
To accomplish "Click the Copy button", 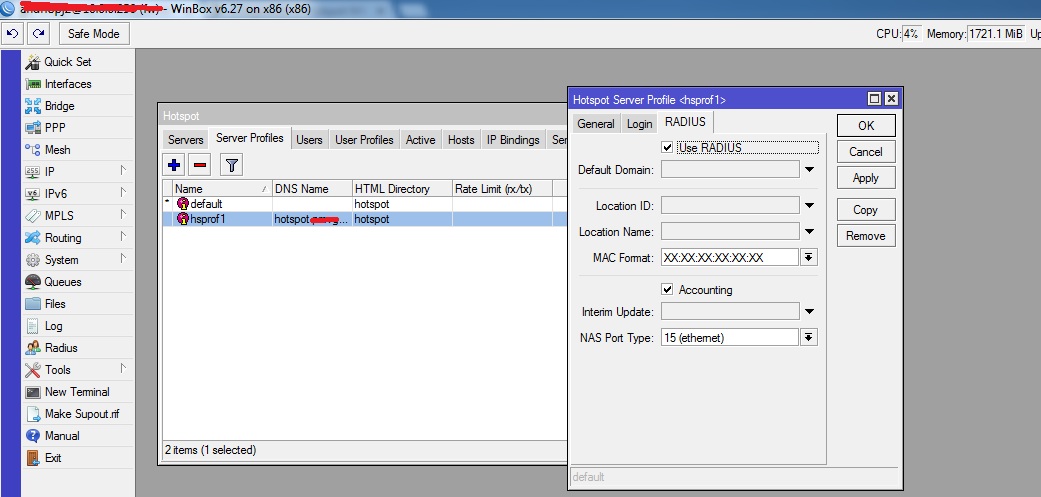I will pos(866,210).
